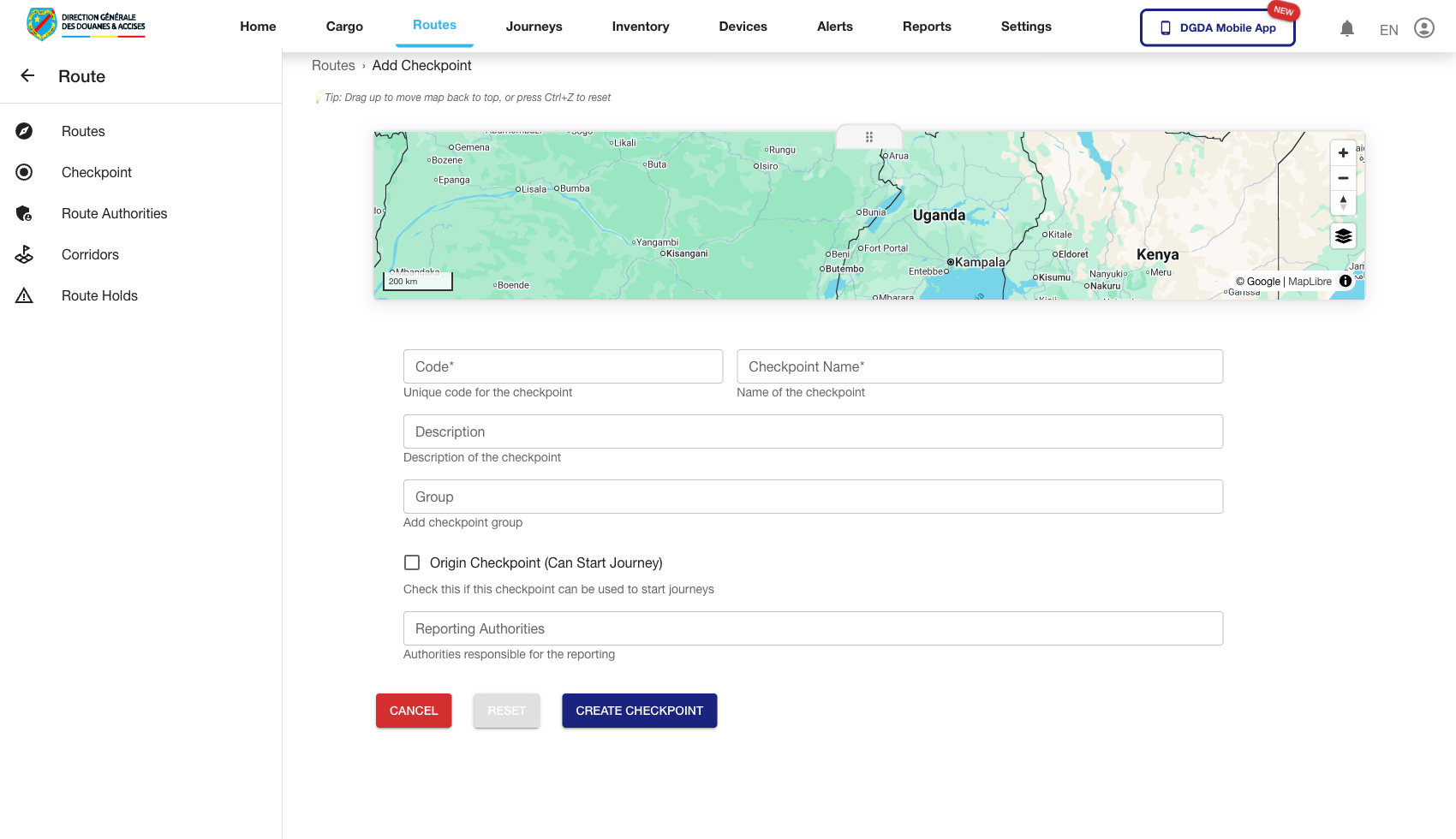Navigate back via the Routes breadcrumb link
This screenshot has height=839, width=1456.
point(333,65)
